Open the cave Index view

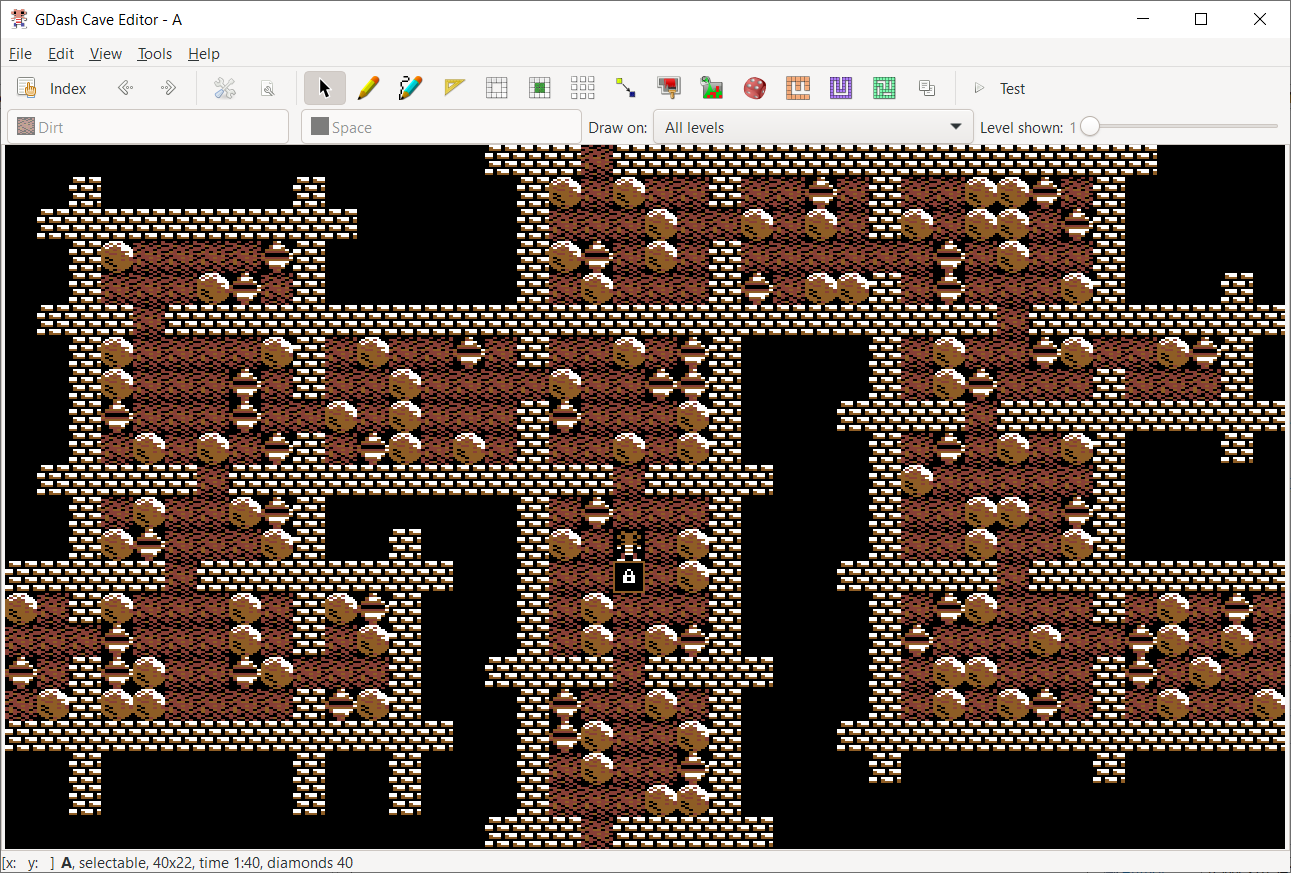(52, 88)
